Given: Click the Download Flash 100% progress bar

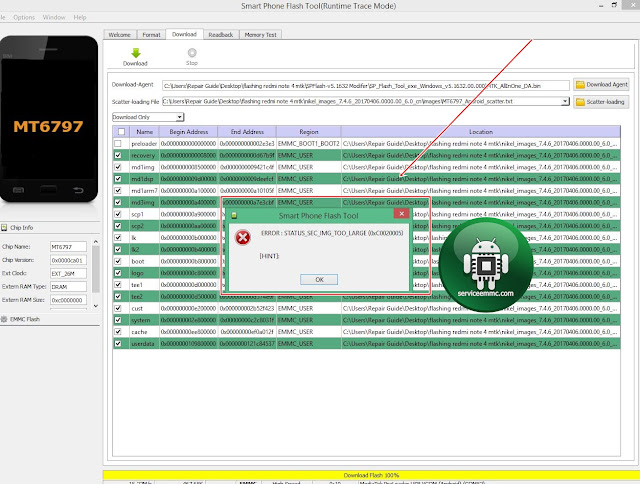Looking at the screenshot, I should tap(371, 475).
